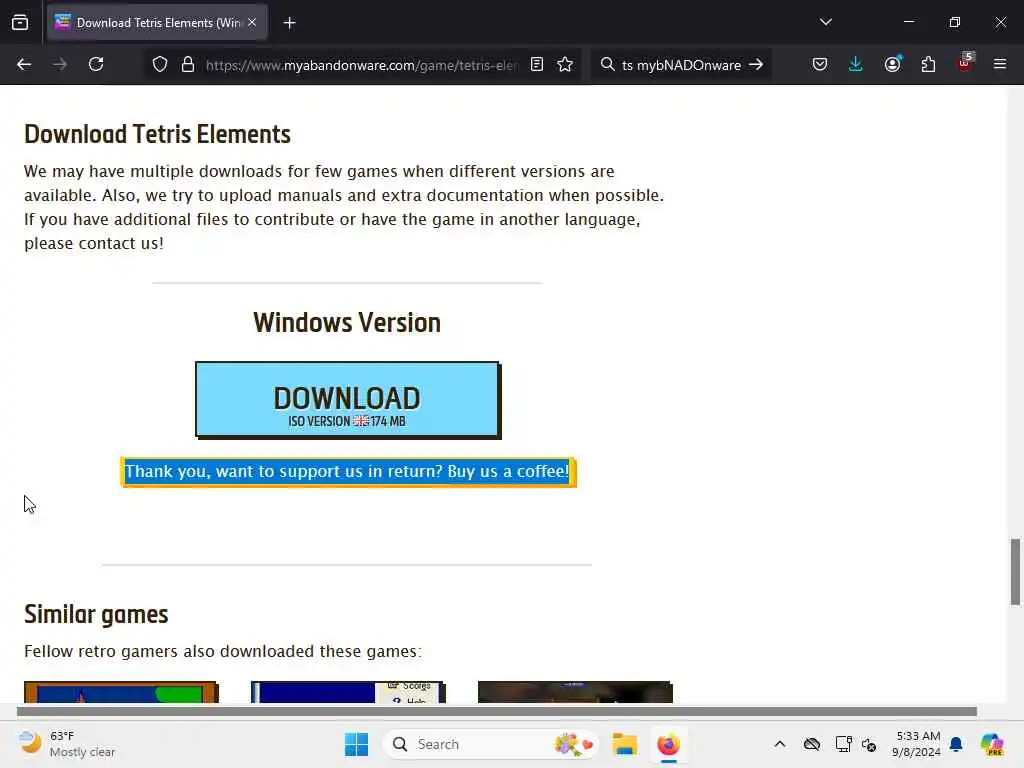Open notifications bell icon
Viewport: 1024px width, 768px height.
tap(956, 744)
